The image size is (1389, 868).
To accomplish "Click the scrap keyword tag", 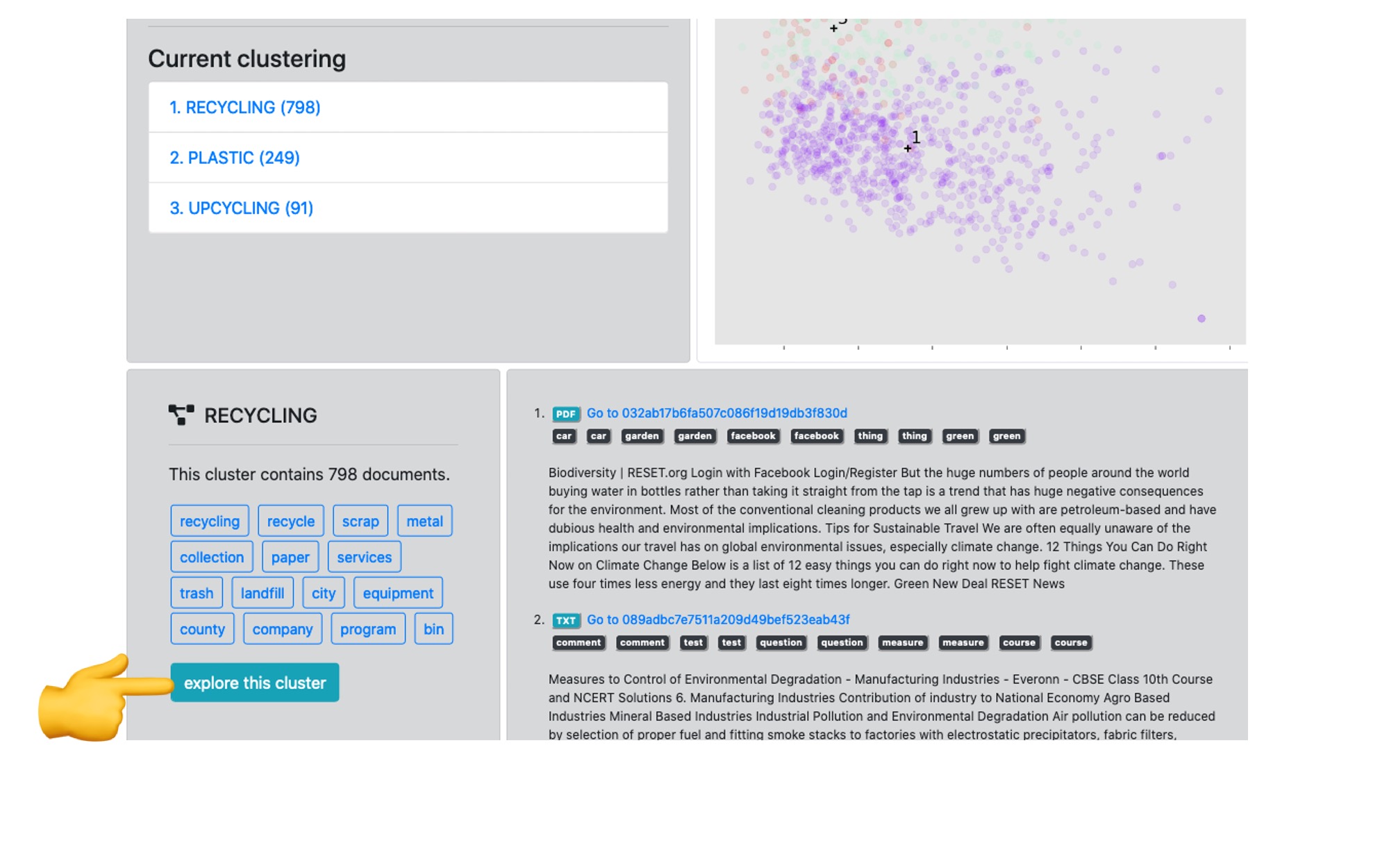I will tap(360, 521).
